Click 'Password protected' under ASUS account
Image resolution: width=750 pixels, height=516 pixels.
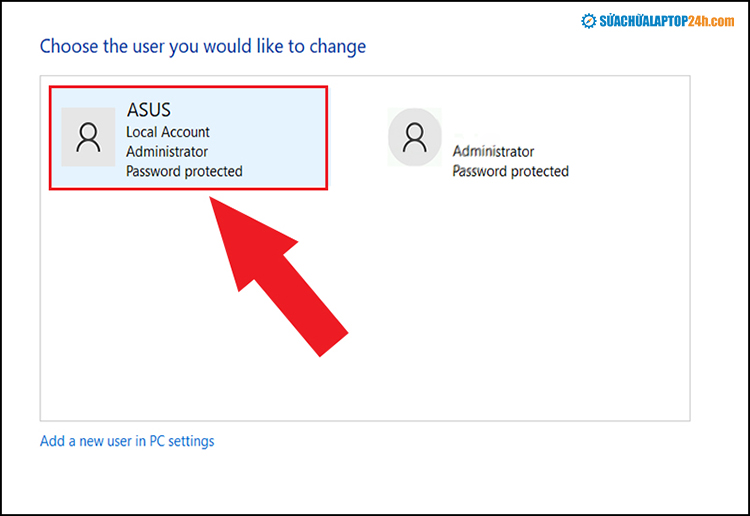[x=184, y=171]
